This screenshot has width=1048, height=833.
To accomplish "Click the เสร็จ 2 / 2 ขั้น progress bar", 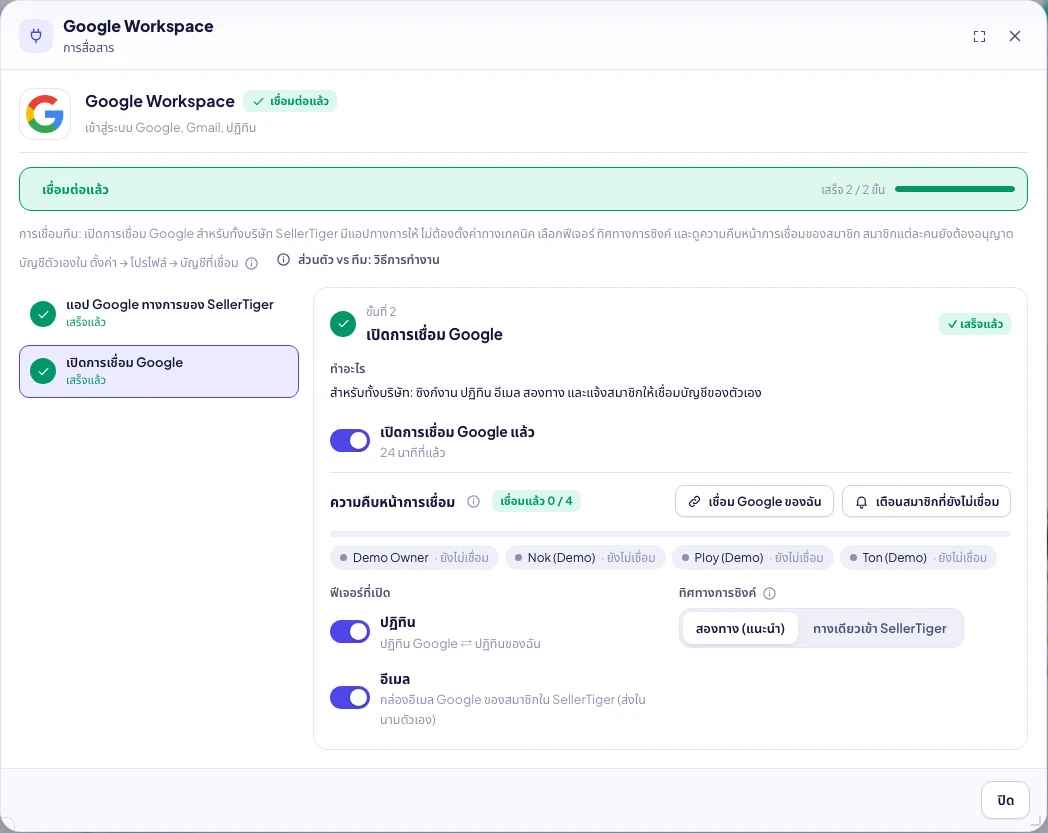I will coord(954,189).
